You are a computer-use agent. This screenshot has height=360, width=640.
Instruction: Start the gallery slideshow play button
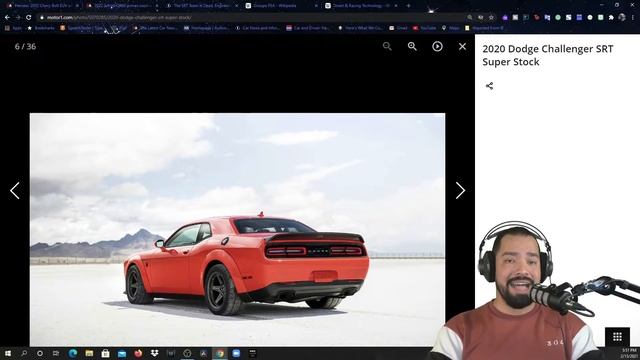(x=437, y=47)
